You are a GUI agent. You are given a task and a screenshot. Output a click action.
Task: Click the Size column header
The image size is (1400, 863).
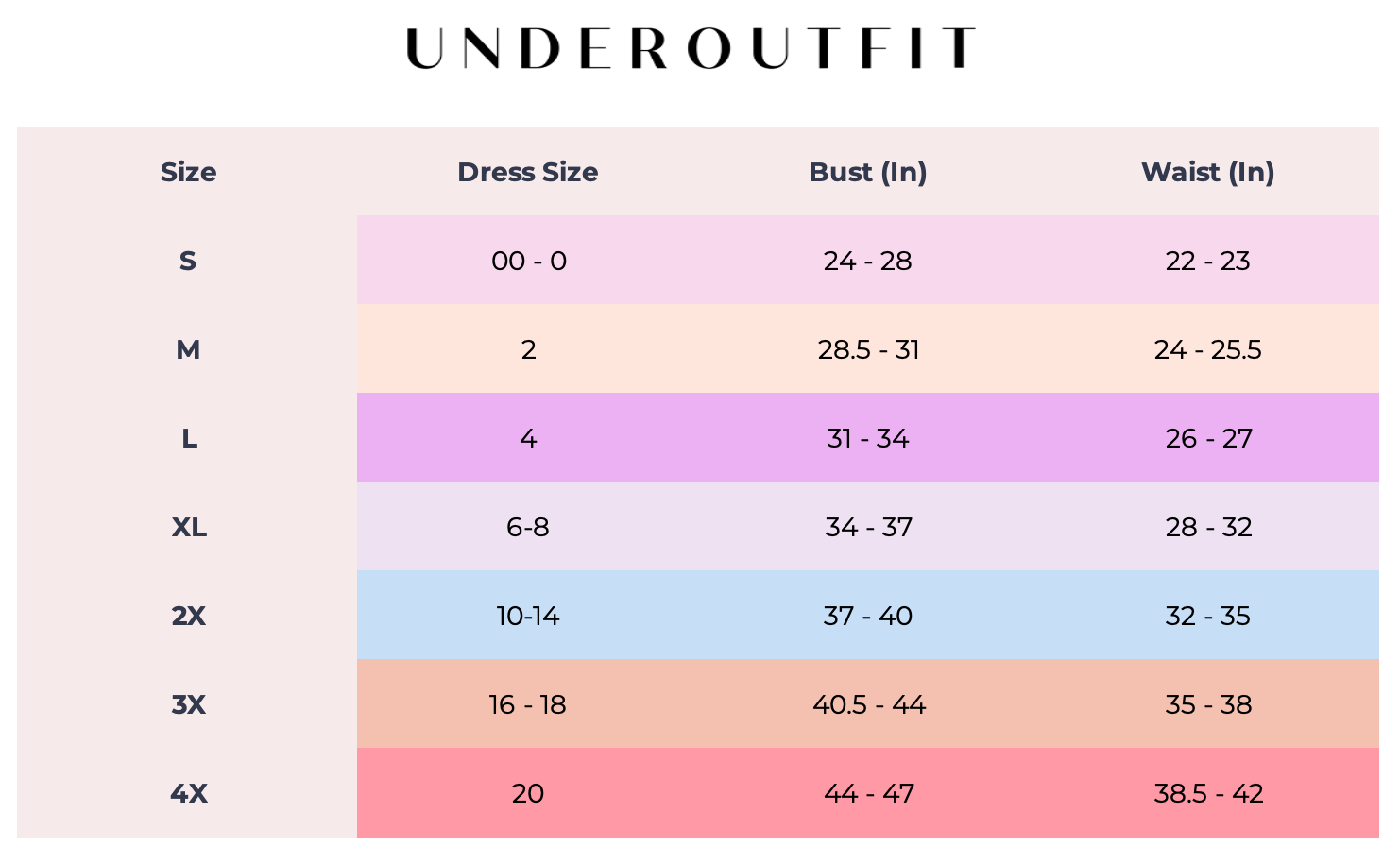pos(188,172)
